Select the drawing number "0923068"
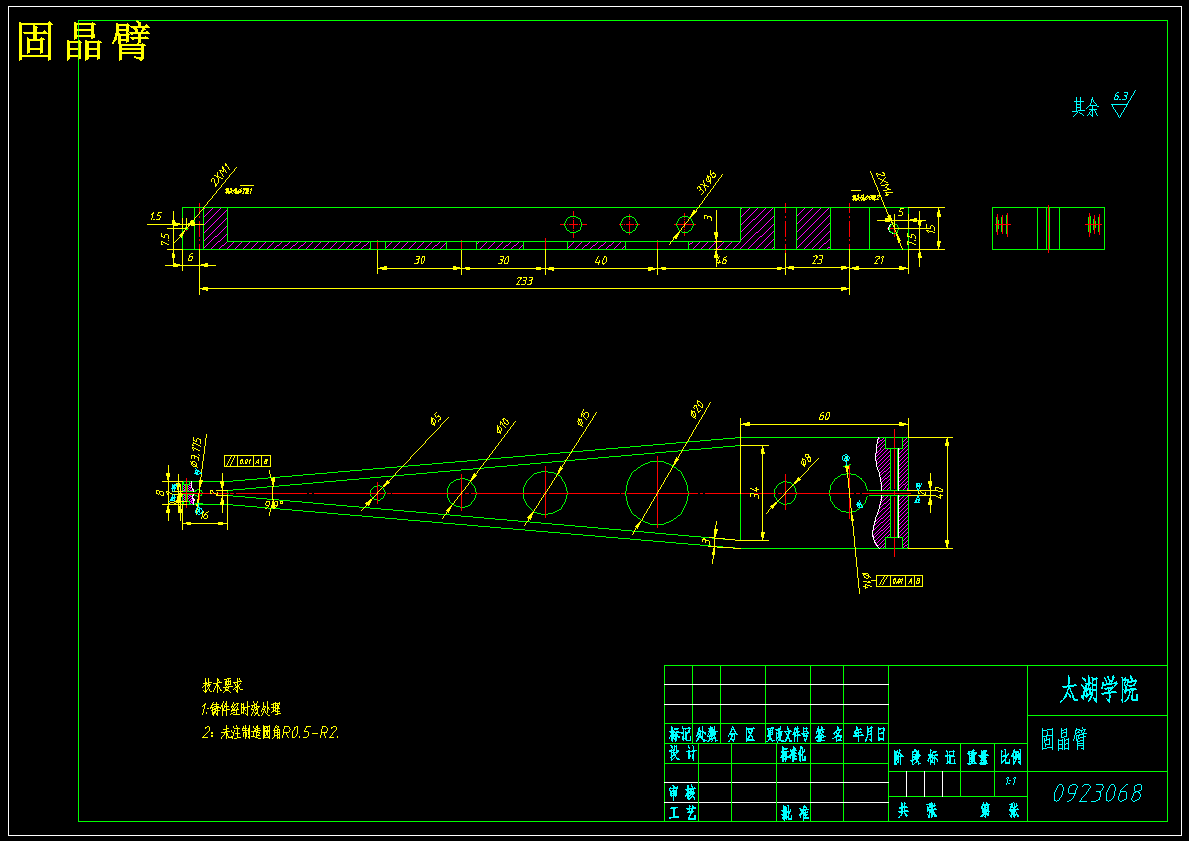Viewport: 1189px width, 841px height. (1097, 793)
